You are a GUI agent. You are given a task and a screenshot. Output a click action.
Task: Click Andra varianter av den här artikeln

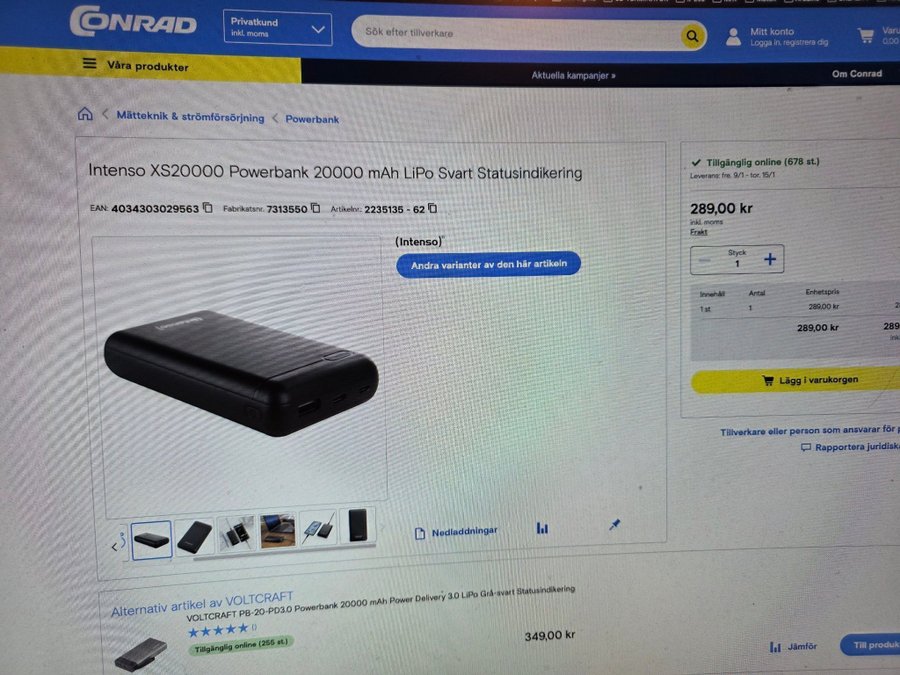point(488,265)
